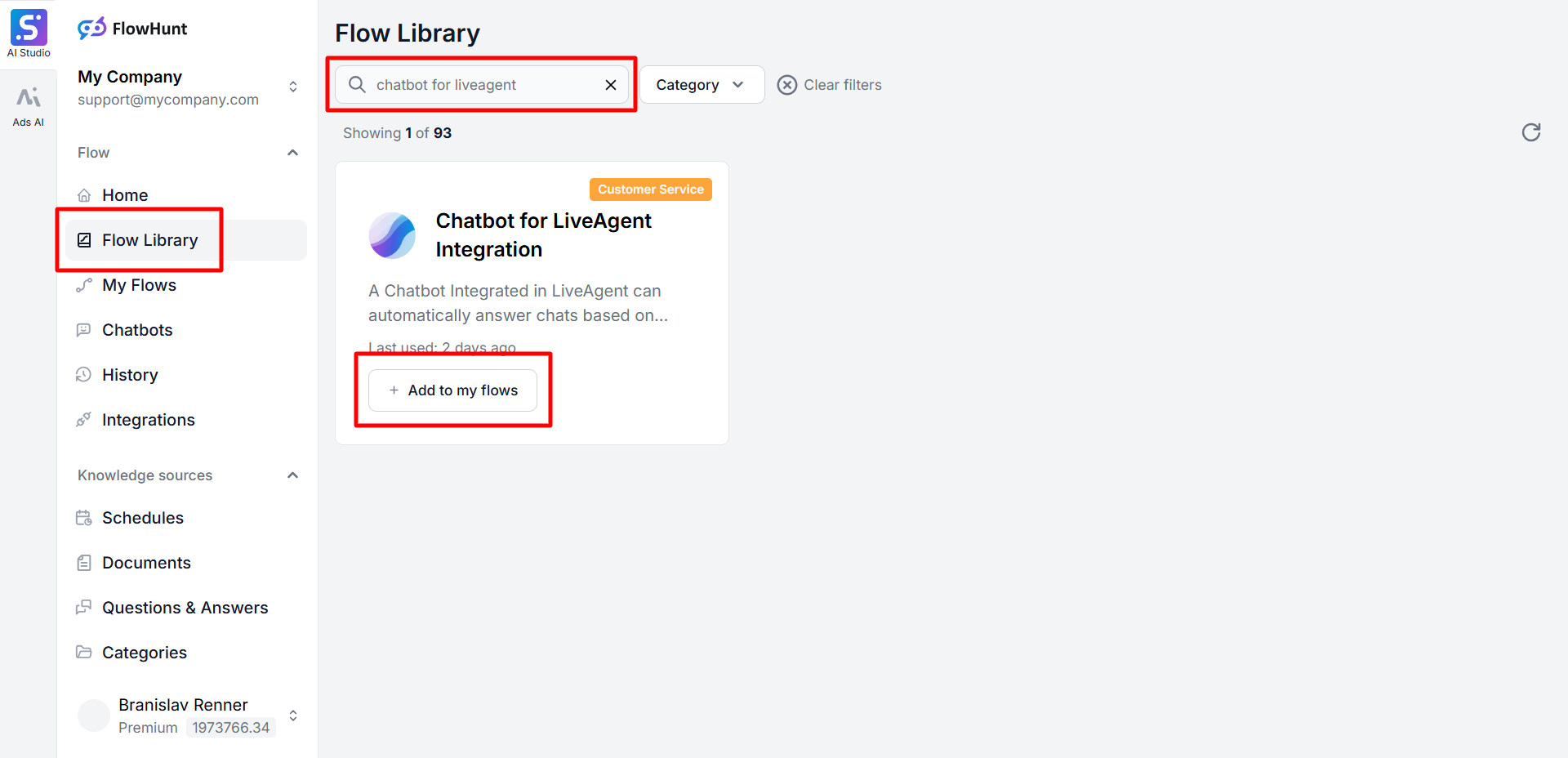Select Flow Library menu item
The height and width of the screenshot is (758, 1568).
(186, 240)
